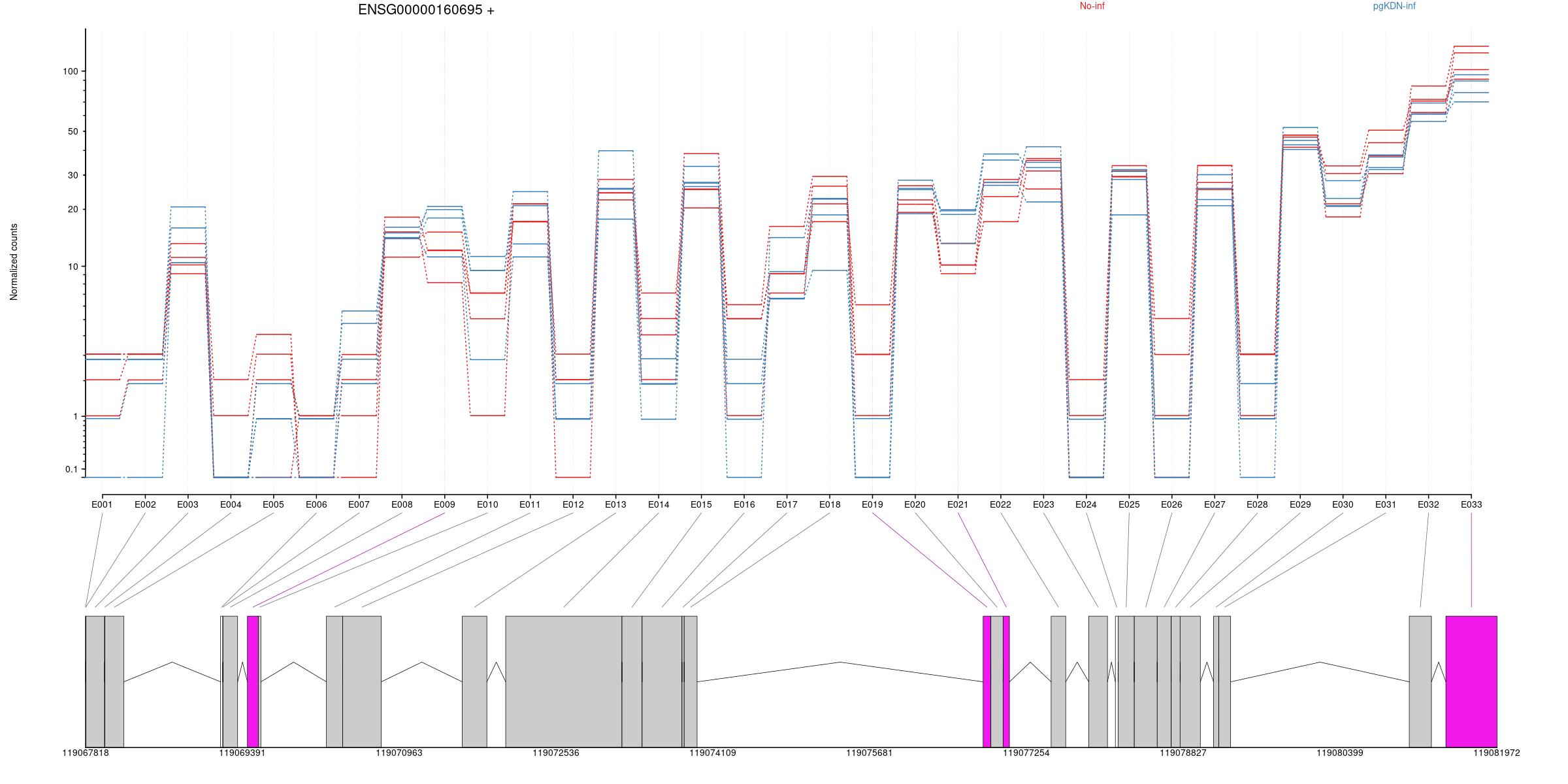Select exon label E011
The image size is (1568, 784).
(530, 504)
